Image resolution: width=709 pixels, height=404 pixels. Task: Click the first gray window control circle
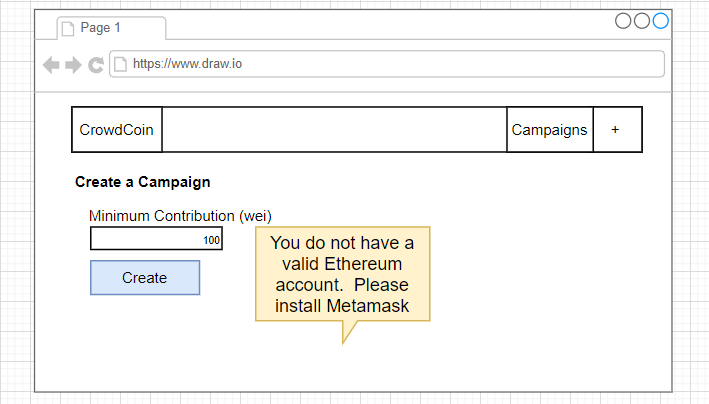[623, 21]
